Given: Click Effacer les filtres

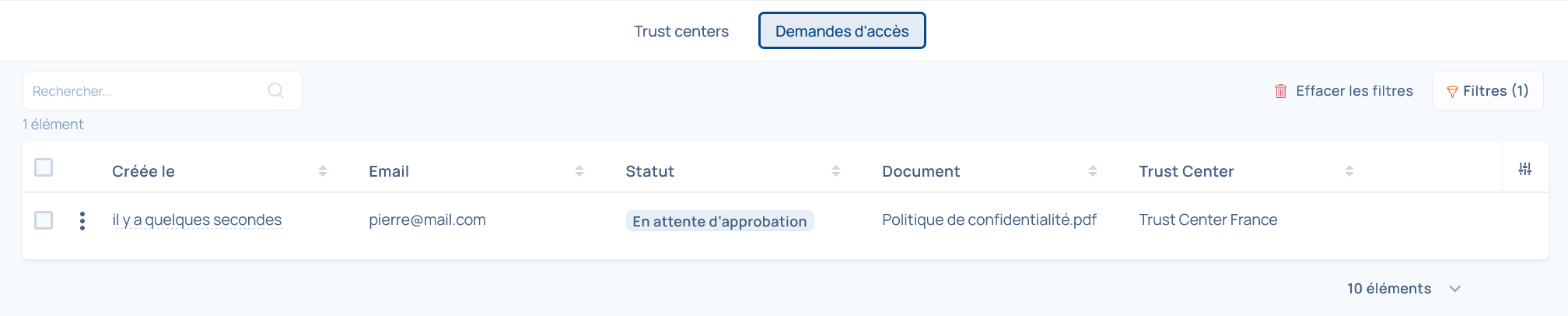Looking at the screenshot, I should [1354, 91].
